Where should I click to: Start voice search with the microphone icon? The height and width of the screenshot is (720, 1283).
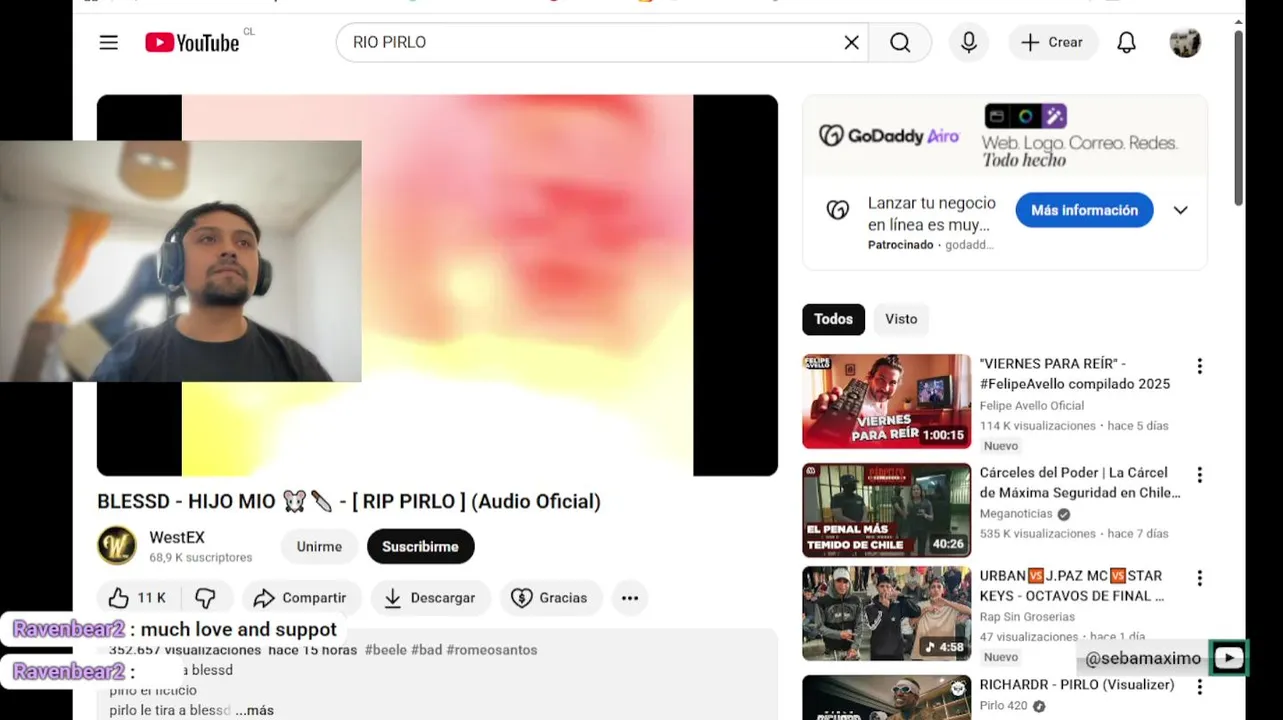click(968, 42)
